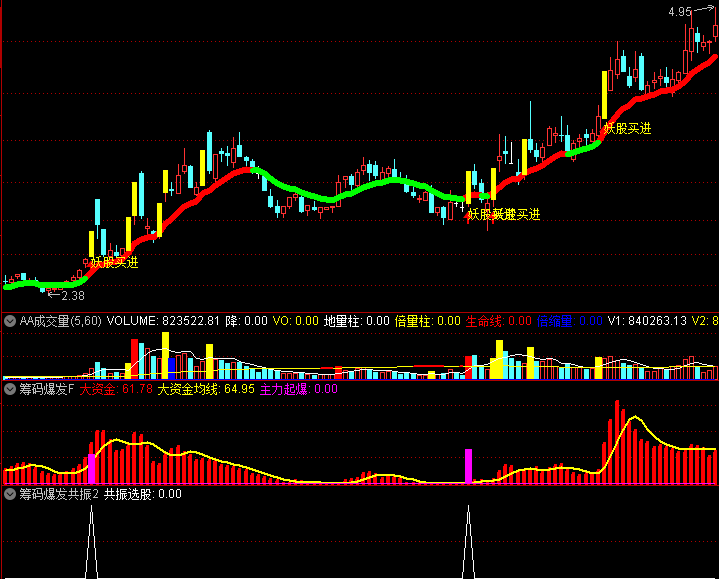Click the first magenta 主力起爆 bar
This screenshot has height=579, width=719.
tap(92, 469)
